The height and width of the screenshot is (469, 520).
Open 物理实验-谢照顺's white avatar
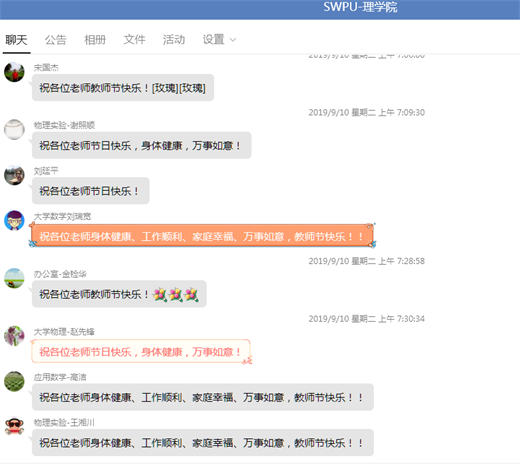click(x=14, y=129)
